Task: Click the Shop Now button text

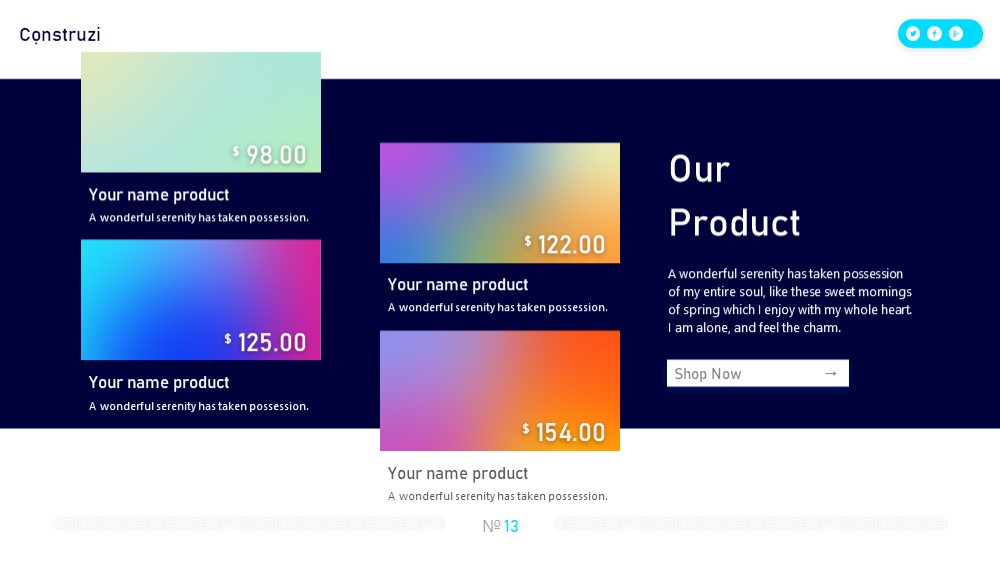Action: 707,374
